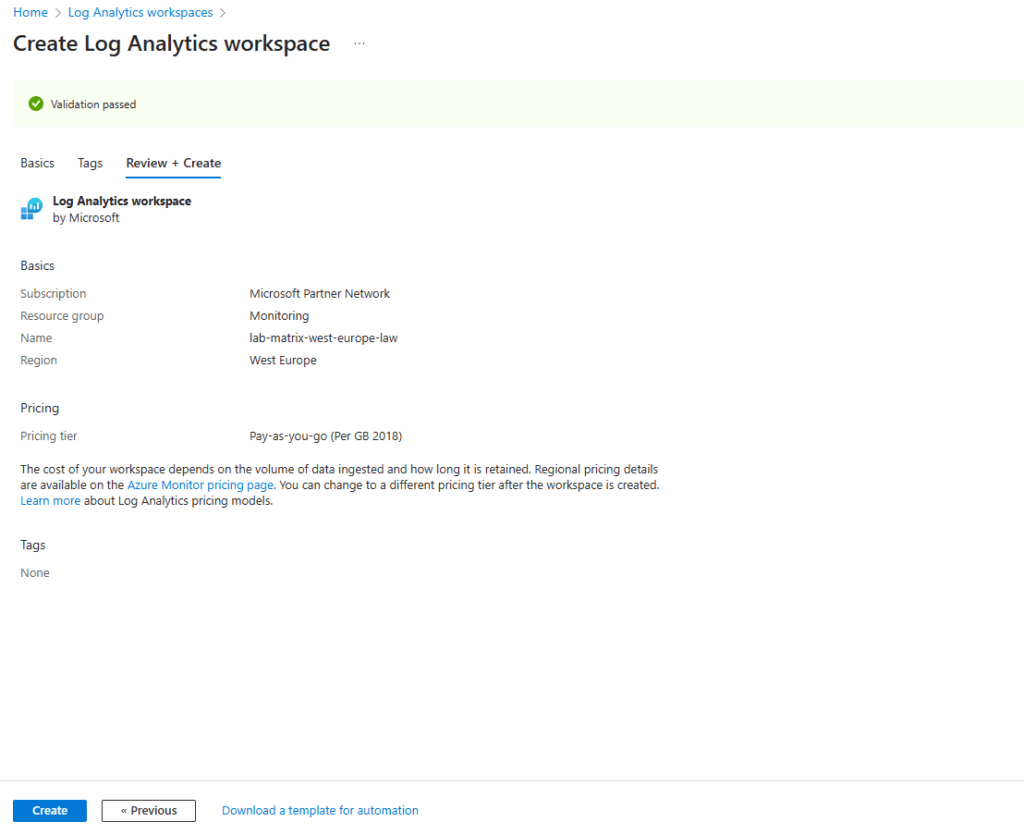Click the Pricing tier label
The width and height of the screenshot is (1024, 834).
[x=48, y=436]
